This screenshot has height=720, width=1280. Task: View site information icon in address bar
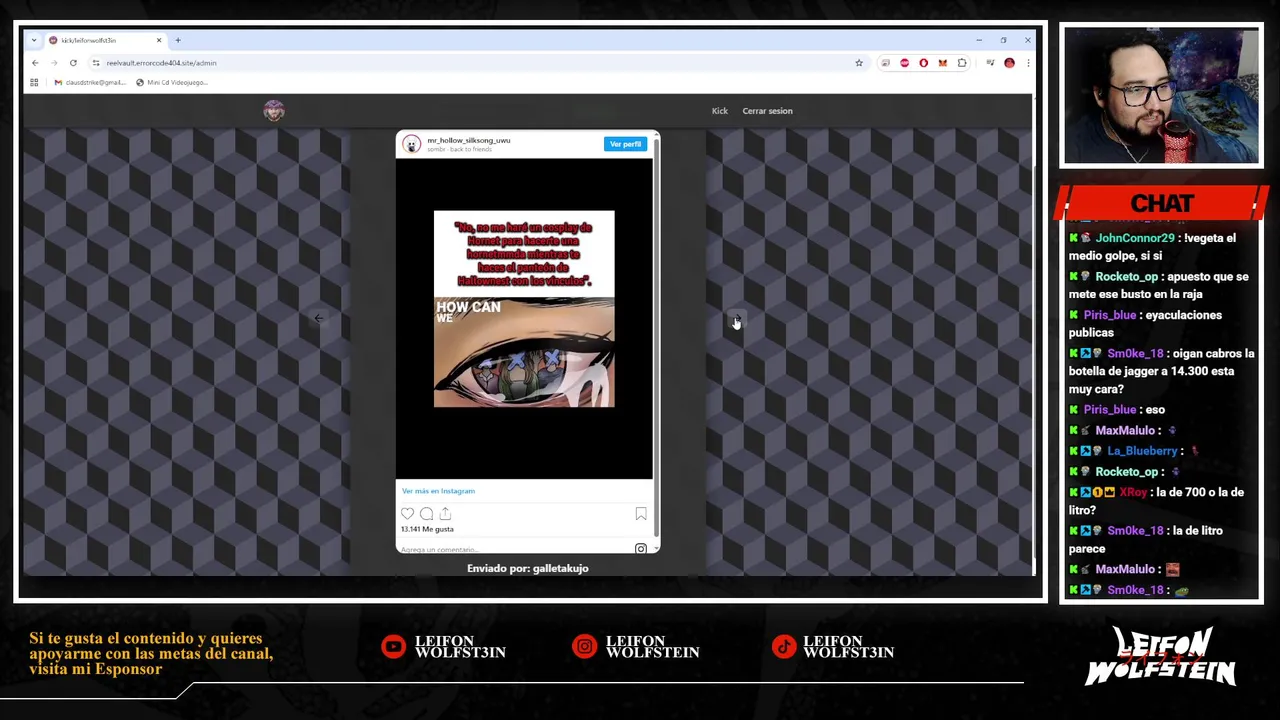tap(96, 63)
